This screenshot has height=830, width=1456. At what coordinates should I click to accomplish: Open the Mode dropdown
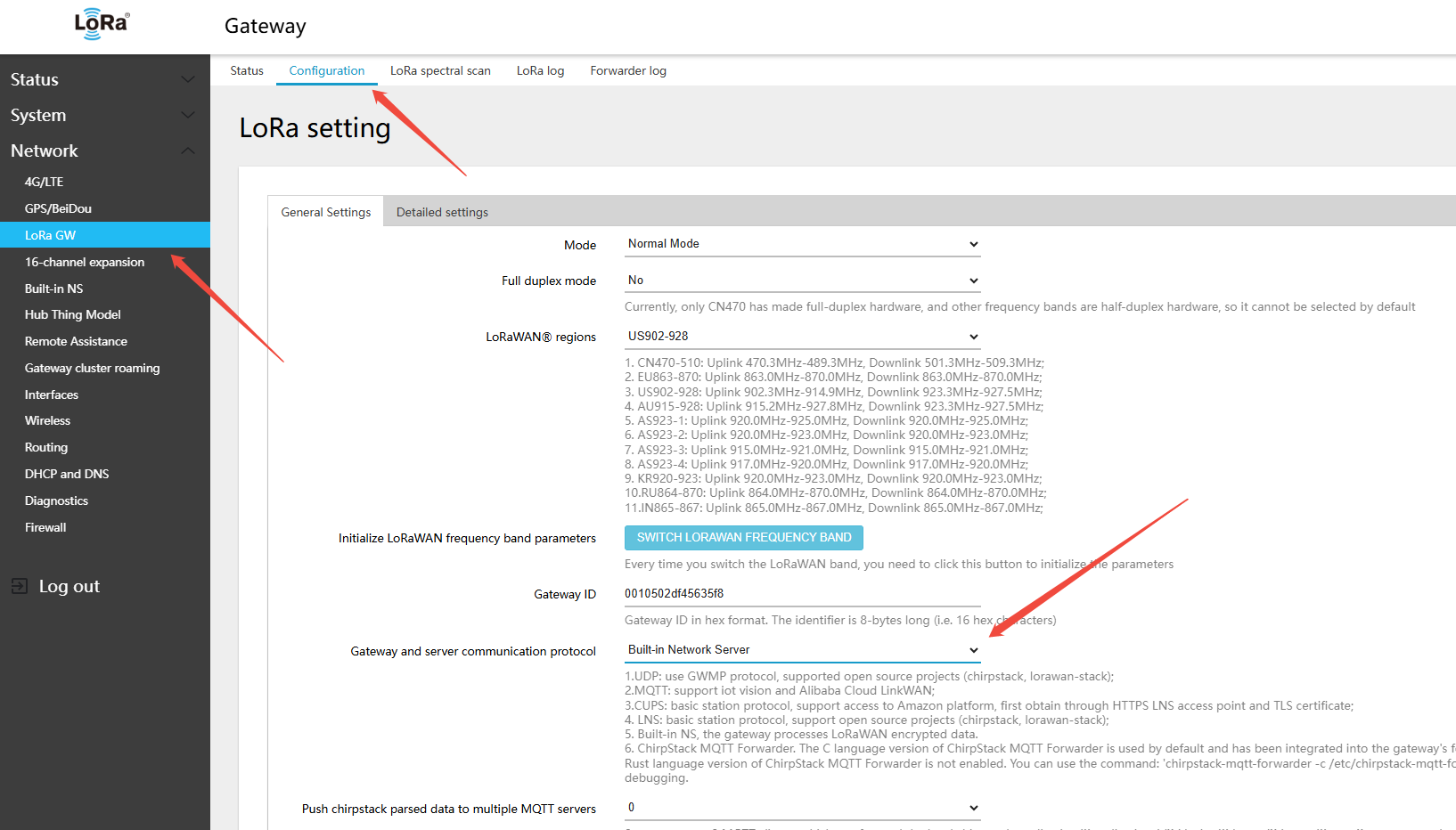802,244
